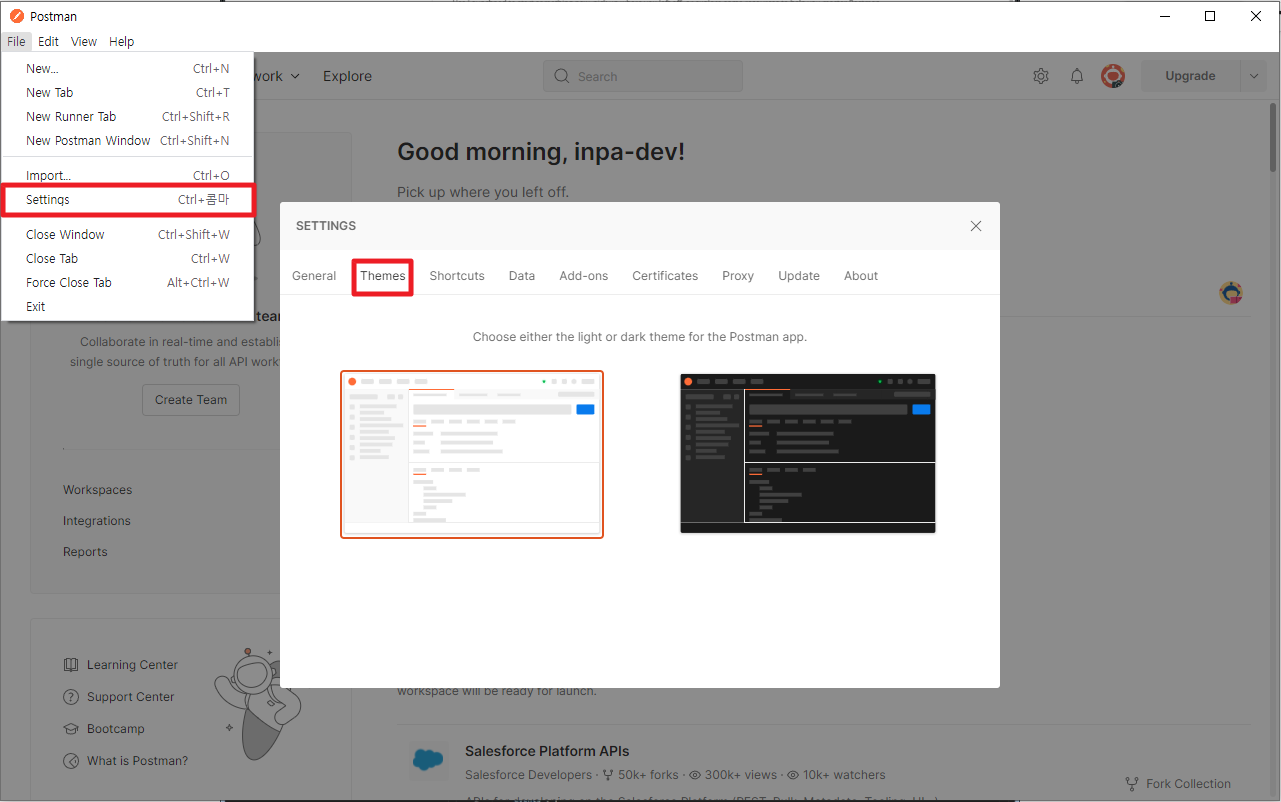
Task: Select the dark theme thumbnail
Action: click(x=808, y=454)
